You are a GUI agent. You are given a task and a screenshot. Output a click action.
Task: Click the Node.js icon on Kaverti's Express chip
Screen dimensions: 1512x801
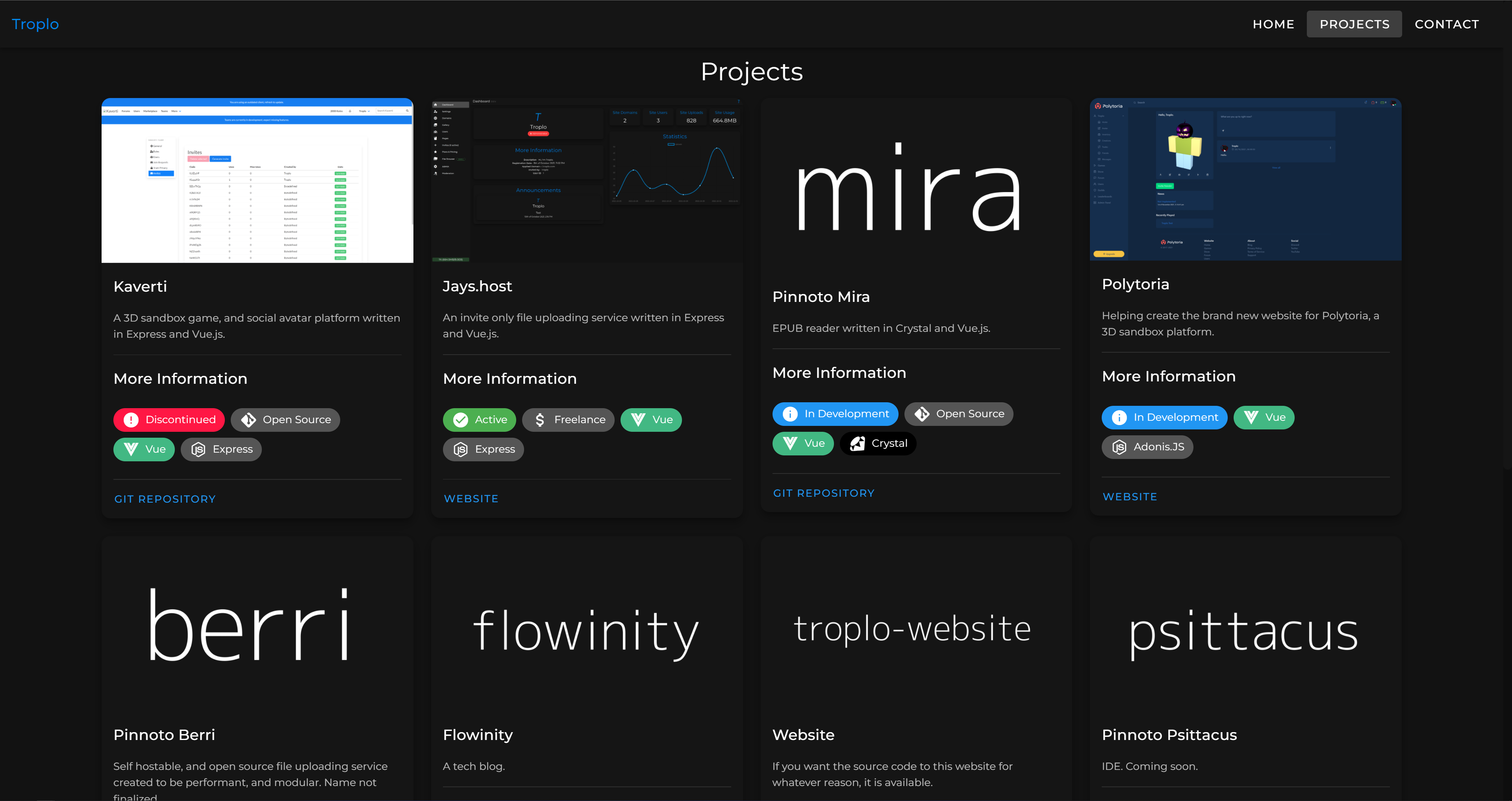tap(198, 449)
